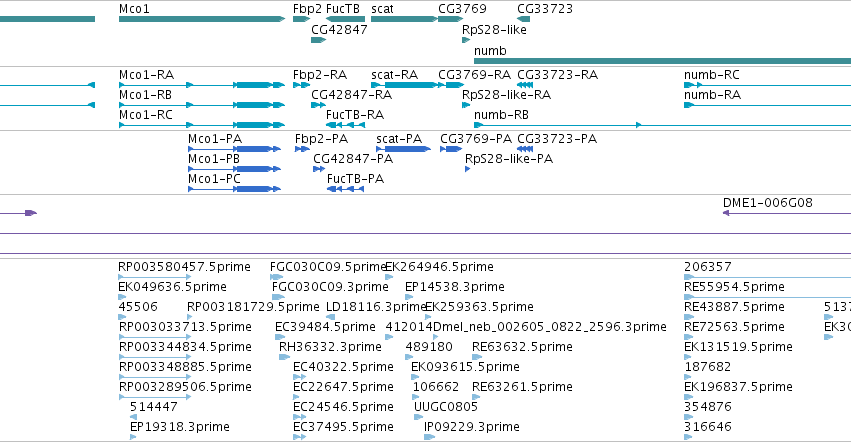Select the RP003580457.5prime EST
Viewport: 851px width, 442px height.
[185, 267]
